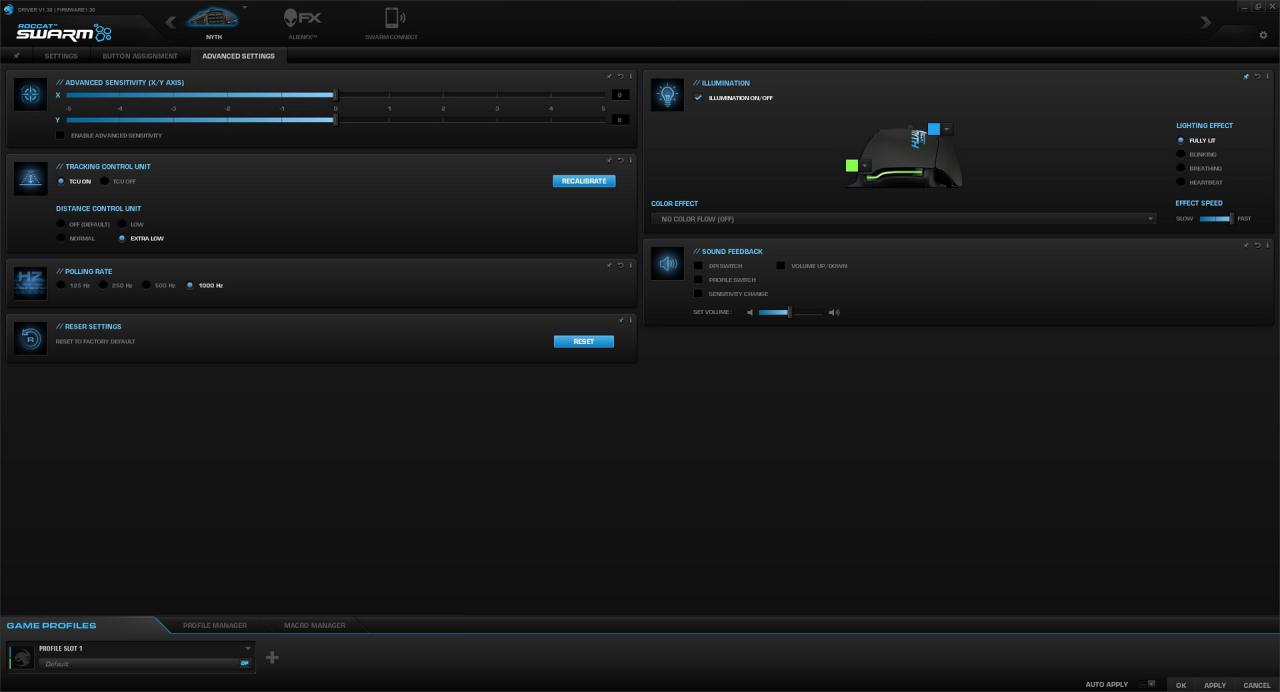Screen dimensions: 1280x692
Task: Open the AlienFX device icon
Action: pyautogui.click(x=303, y=17)
